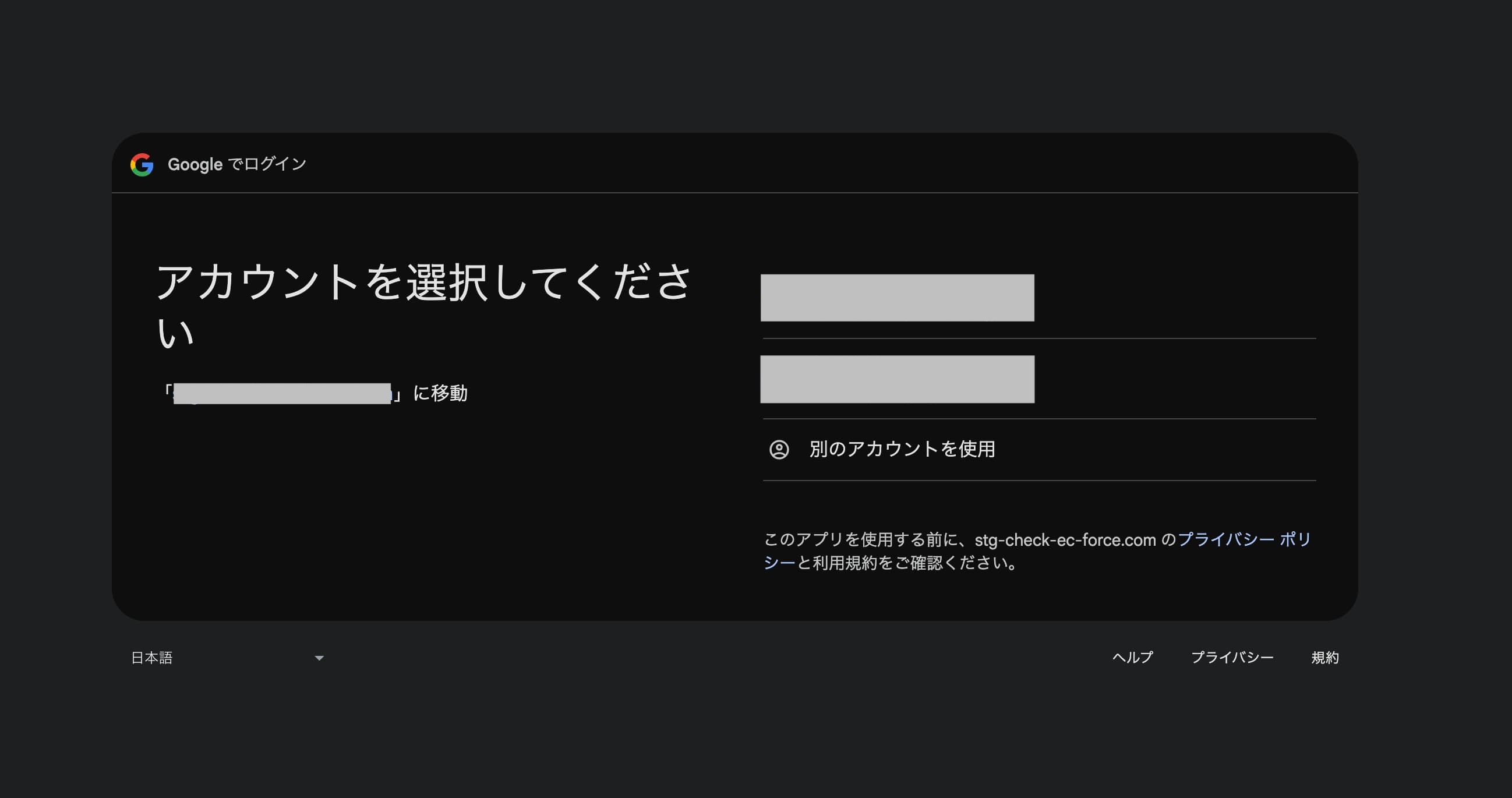Open the 規約 footer link
Image resolution: width=1512 pixels, height=798 pixels.
1325,658
